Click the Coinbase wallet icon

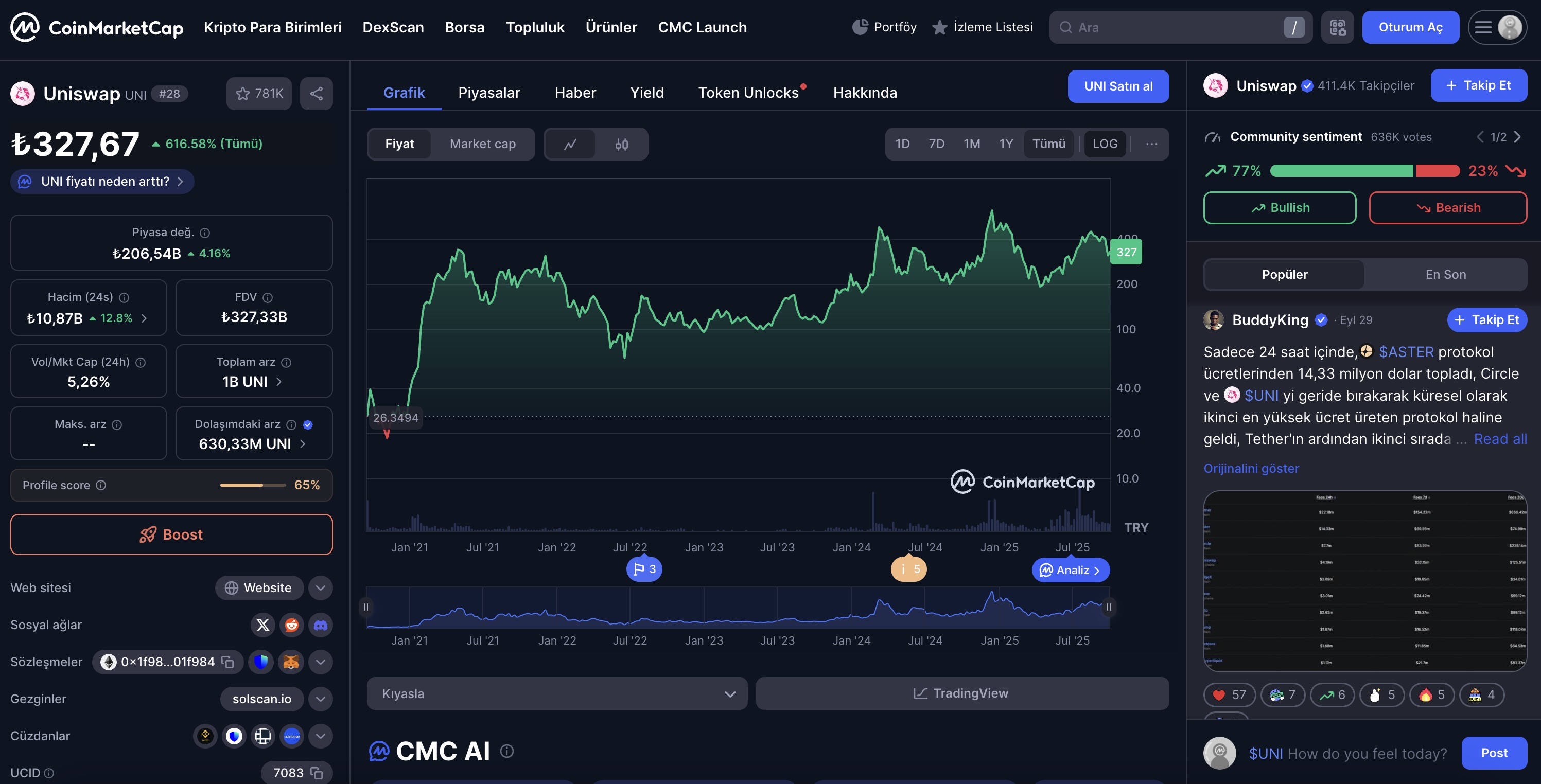coord(292,736)
